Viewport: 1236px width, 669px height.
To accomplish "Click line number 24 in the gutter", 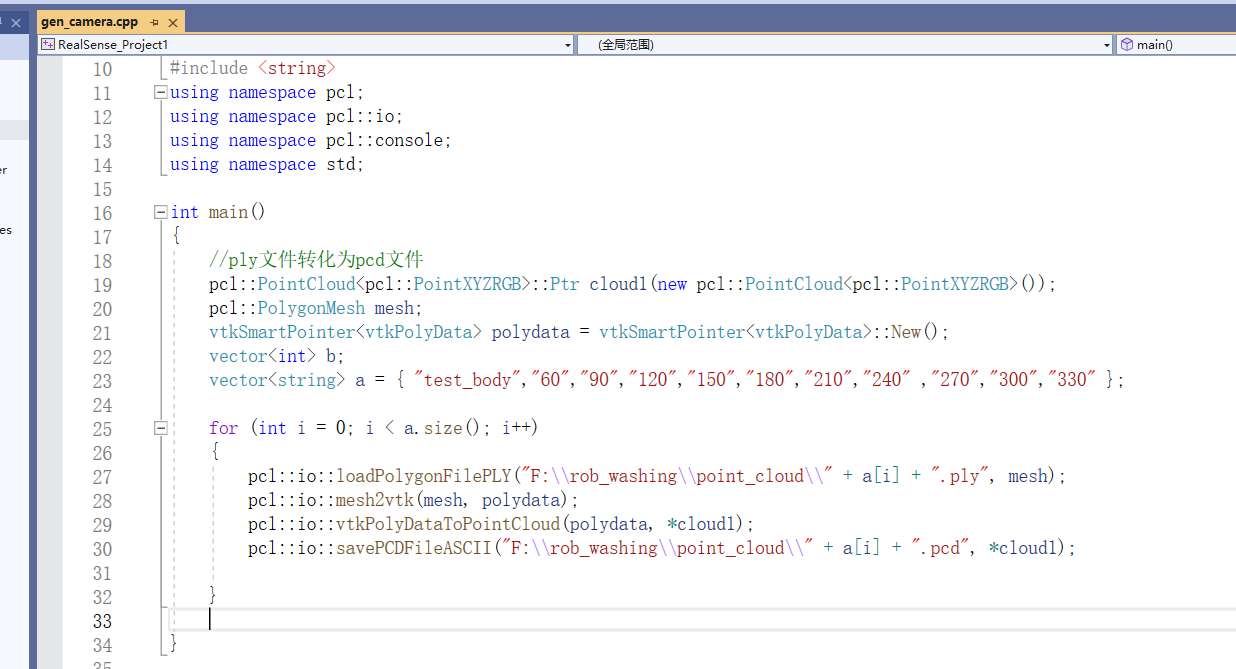I will tap(102, 404).
